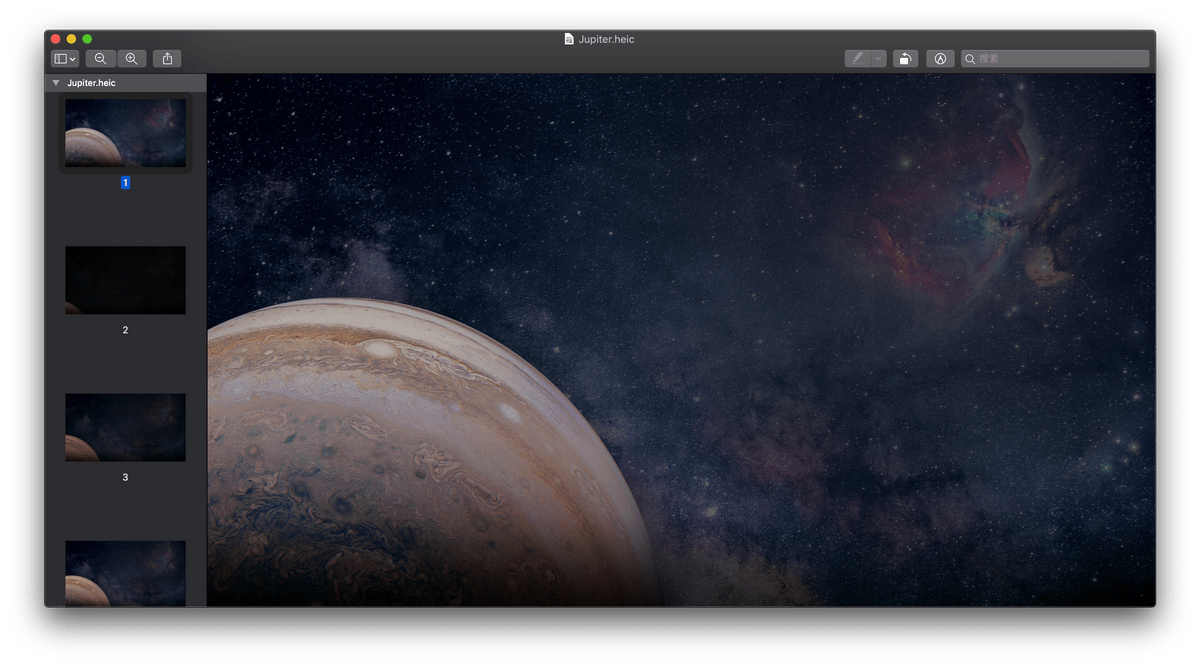The width and height of the screenshot is (1200, 666).
Task: Focus the search field
Action: coord(1055,59)
